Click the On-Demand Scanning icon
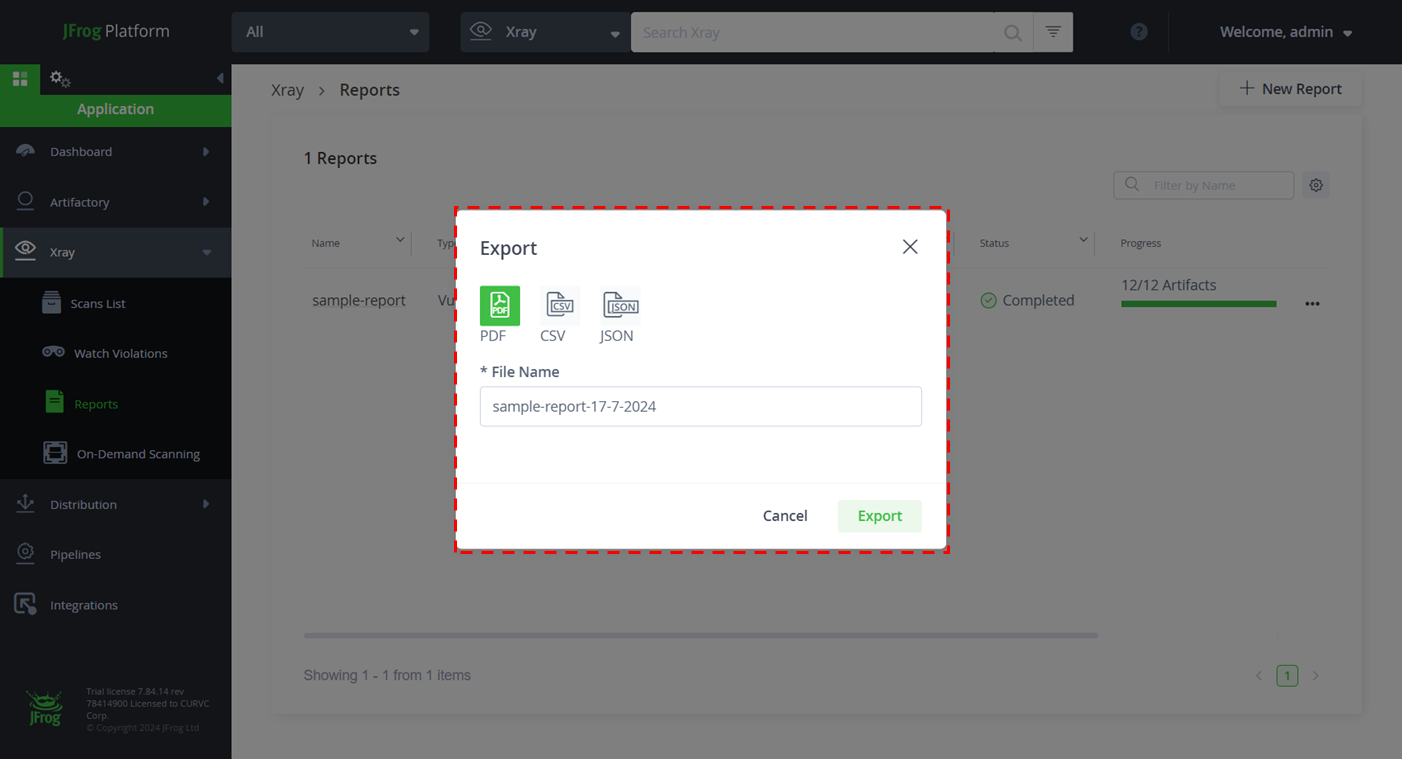The width and height of the screenshot is (1402, 759). click(55, 453)
